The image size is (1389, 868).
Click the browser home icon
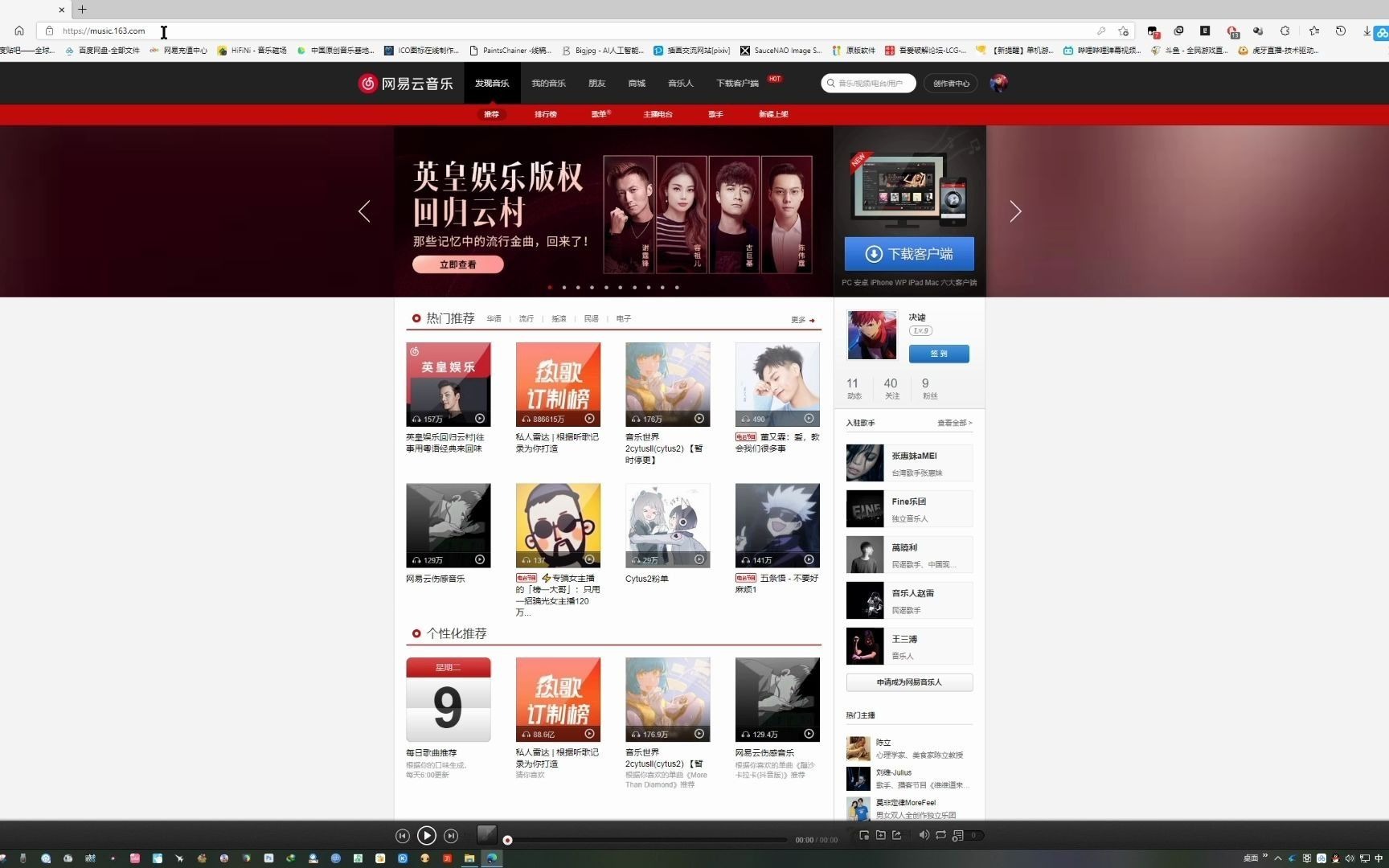point(19,31)
